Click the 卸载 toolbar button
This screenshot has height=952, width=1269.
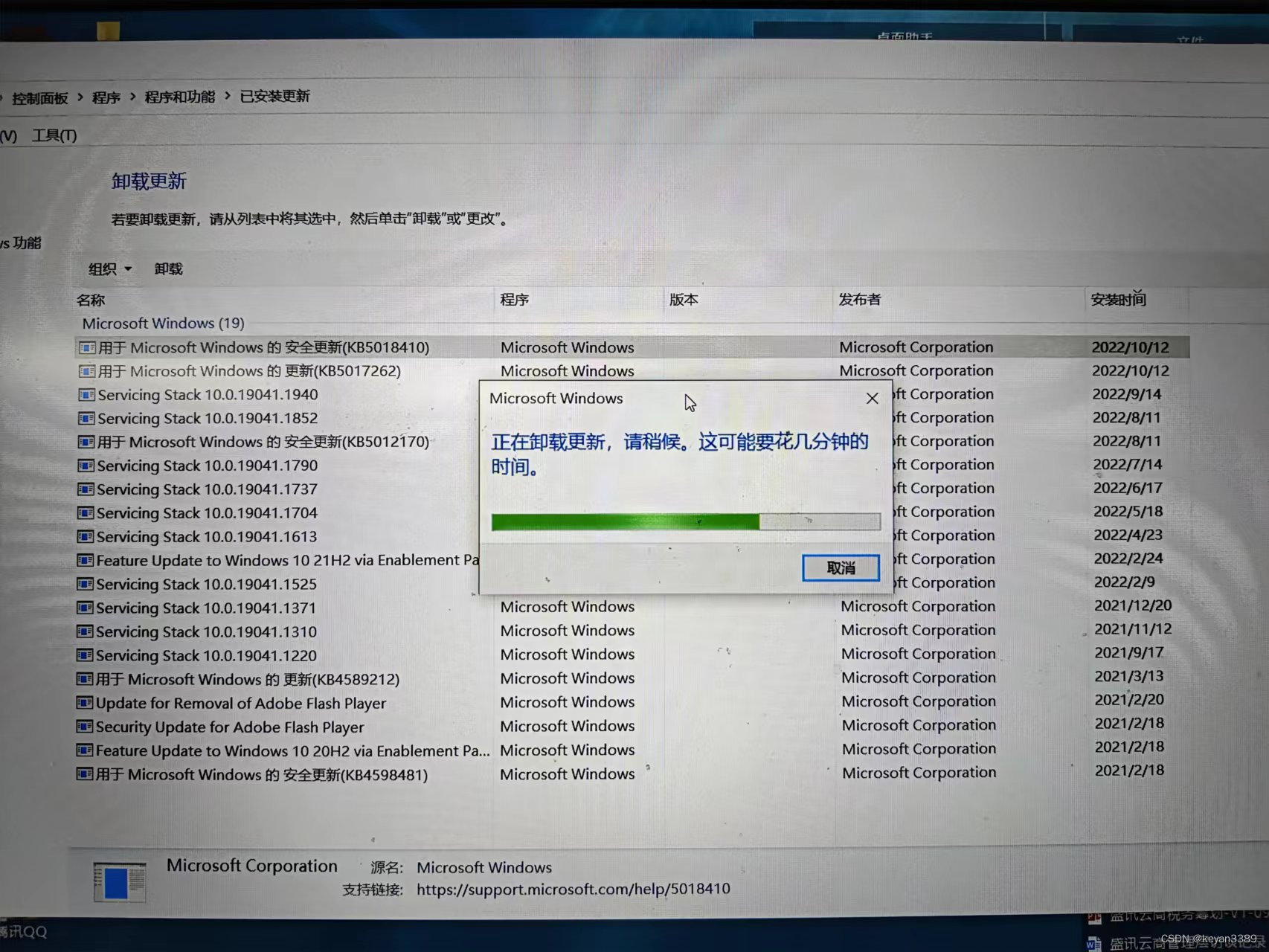click(x=169, y=269)
